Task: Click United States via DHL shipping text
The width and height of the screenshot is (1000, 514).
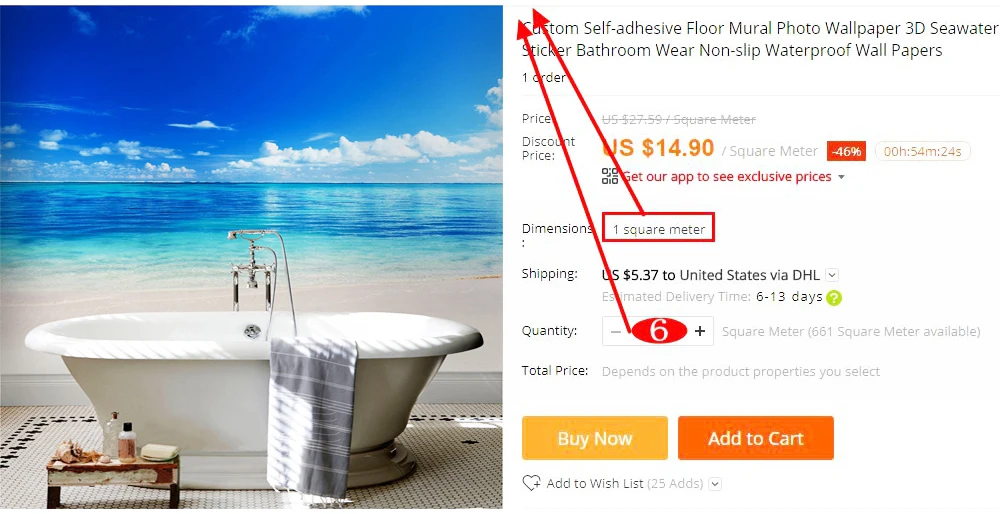Action: [749, 275]
